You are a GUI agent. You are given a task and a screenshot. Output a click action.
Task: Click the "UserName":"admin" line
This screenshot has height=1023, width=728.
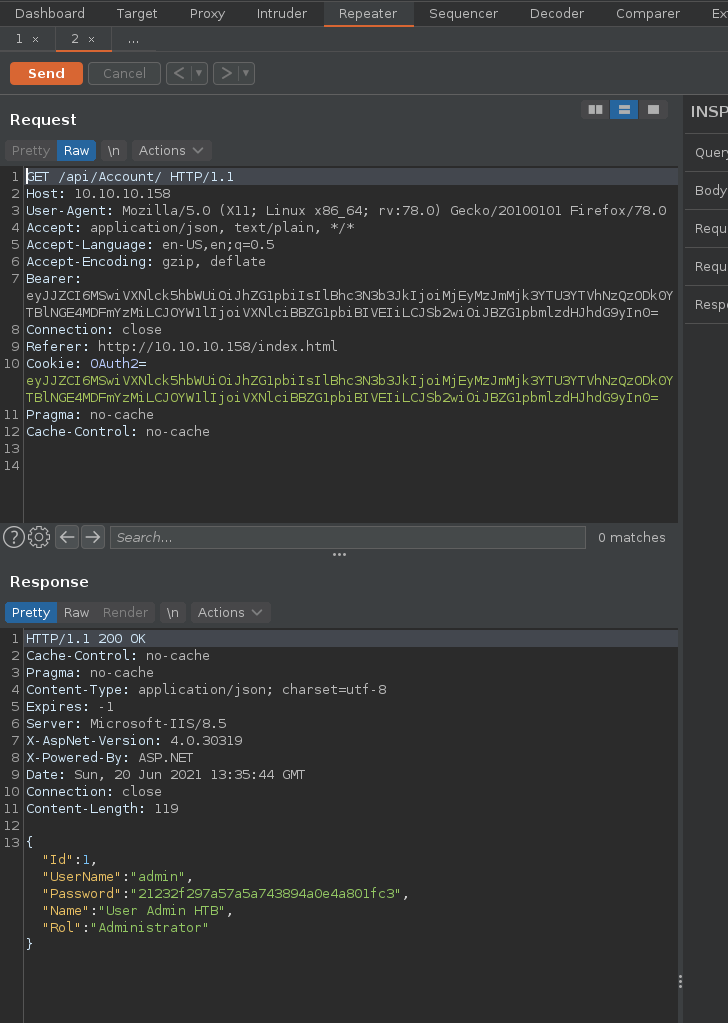pyautogui.click(x=117, y=876)
